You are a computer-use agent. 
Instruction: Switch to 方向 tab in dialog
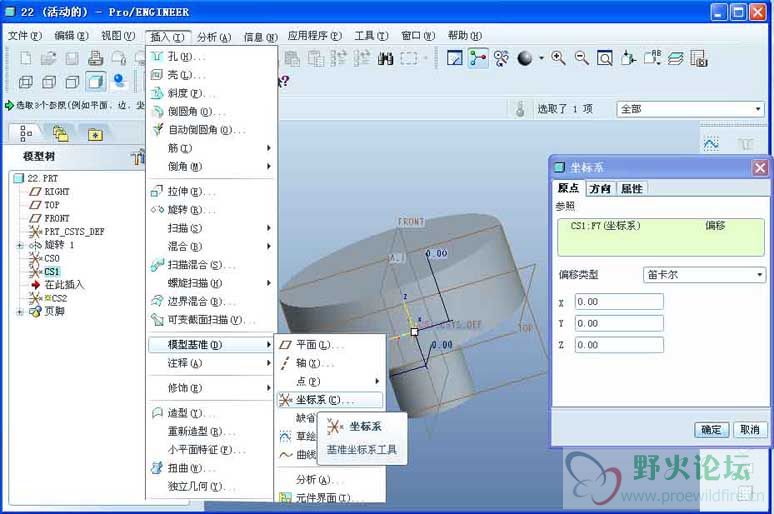[x=600, y=189]
